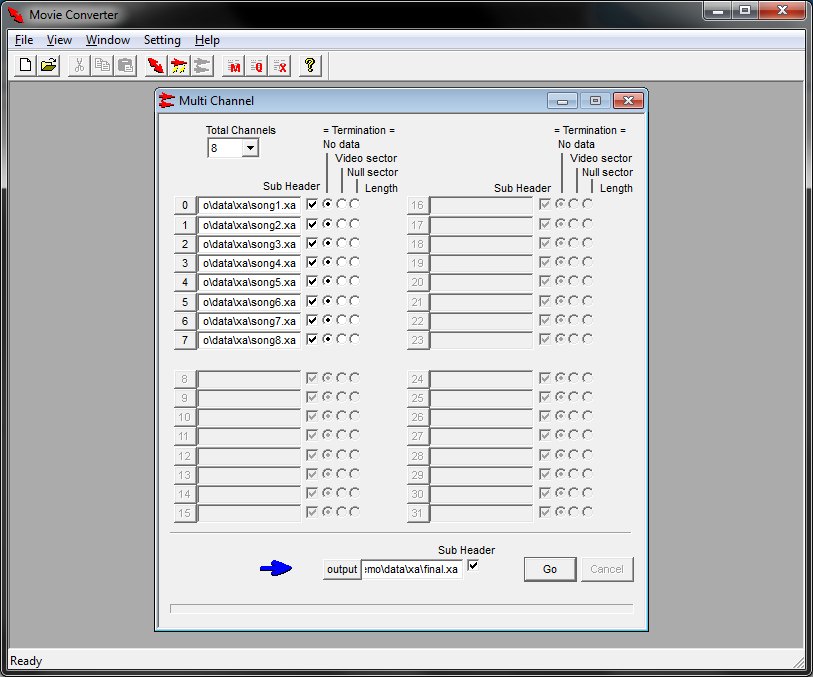The width and height of the screenshot is (813, 677).
Task: Click channel 2 number button
Action: tap(185, 244)
